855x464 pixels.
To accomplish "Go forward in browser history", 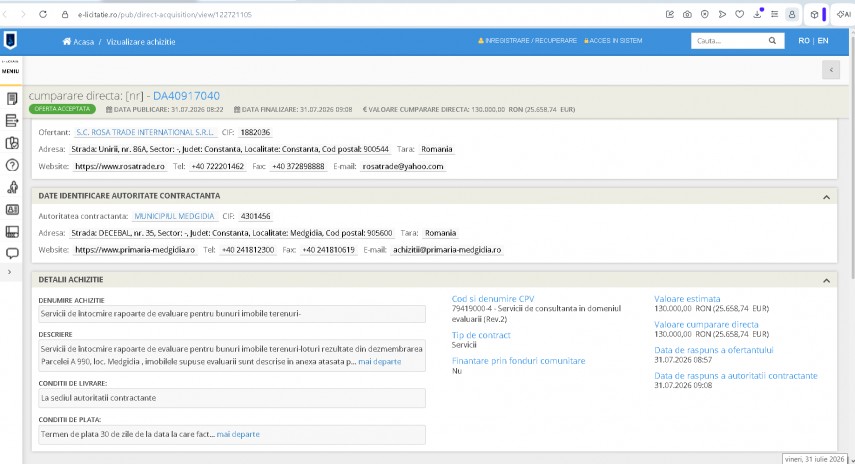I will pyautogui.click(x=23, y=15).
